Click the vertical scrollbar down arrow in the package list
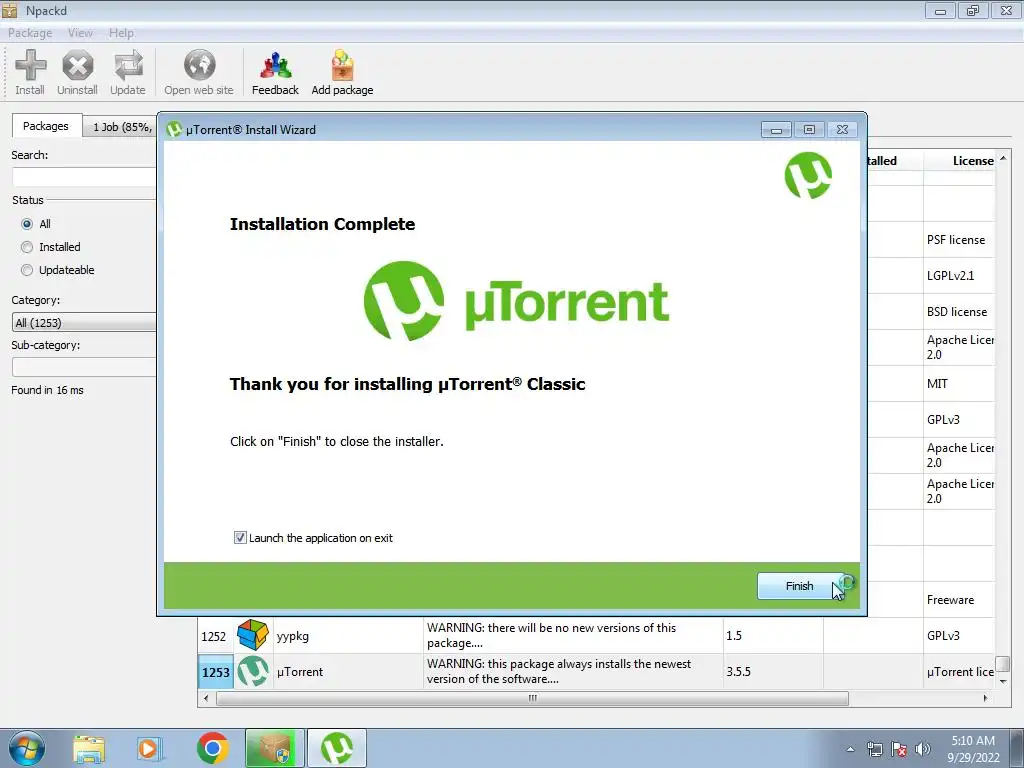The image size is (1024, 768). (x=1003, y=681)
